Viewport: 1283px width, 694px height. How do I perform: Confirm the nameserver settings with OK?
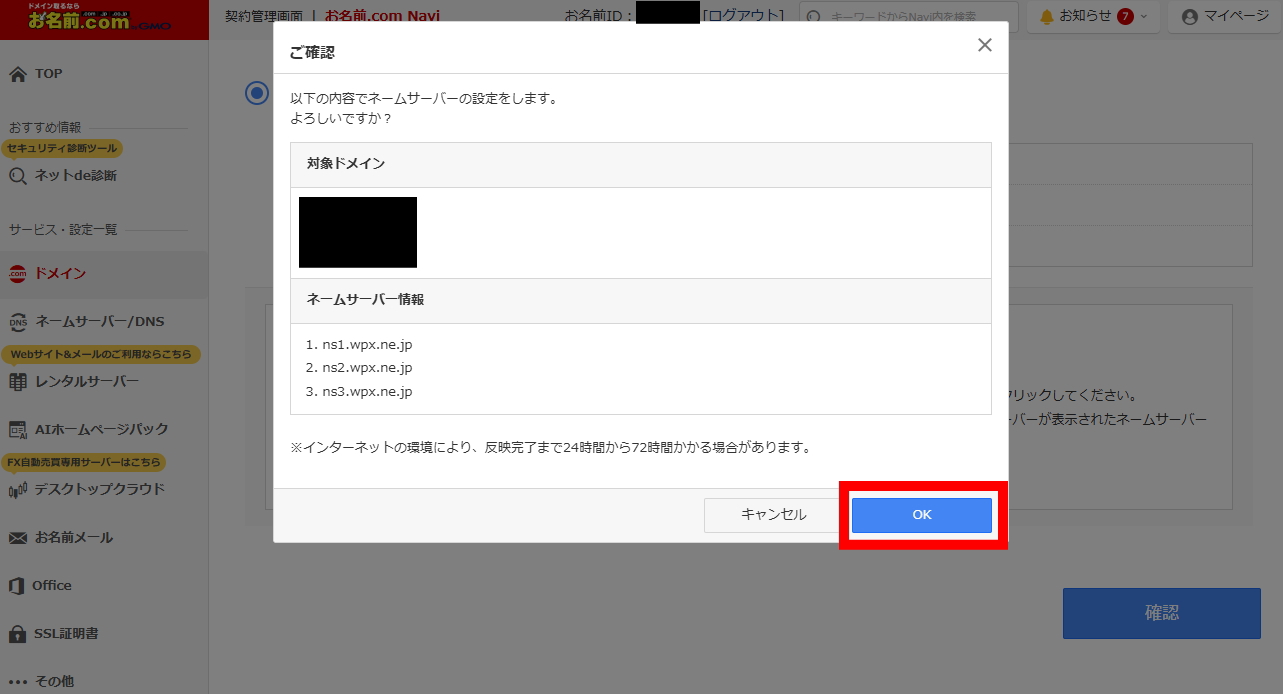pyautogui.click(x=921, y=515)
